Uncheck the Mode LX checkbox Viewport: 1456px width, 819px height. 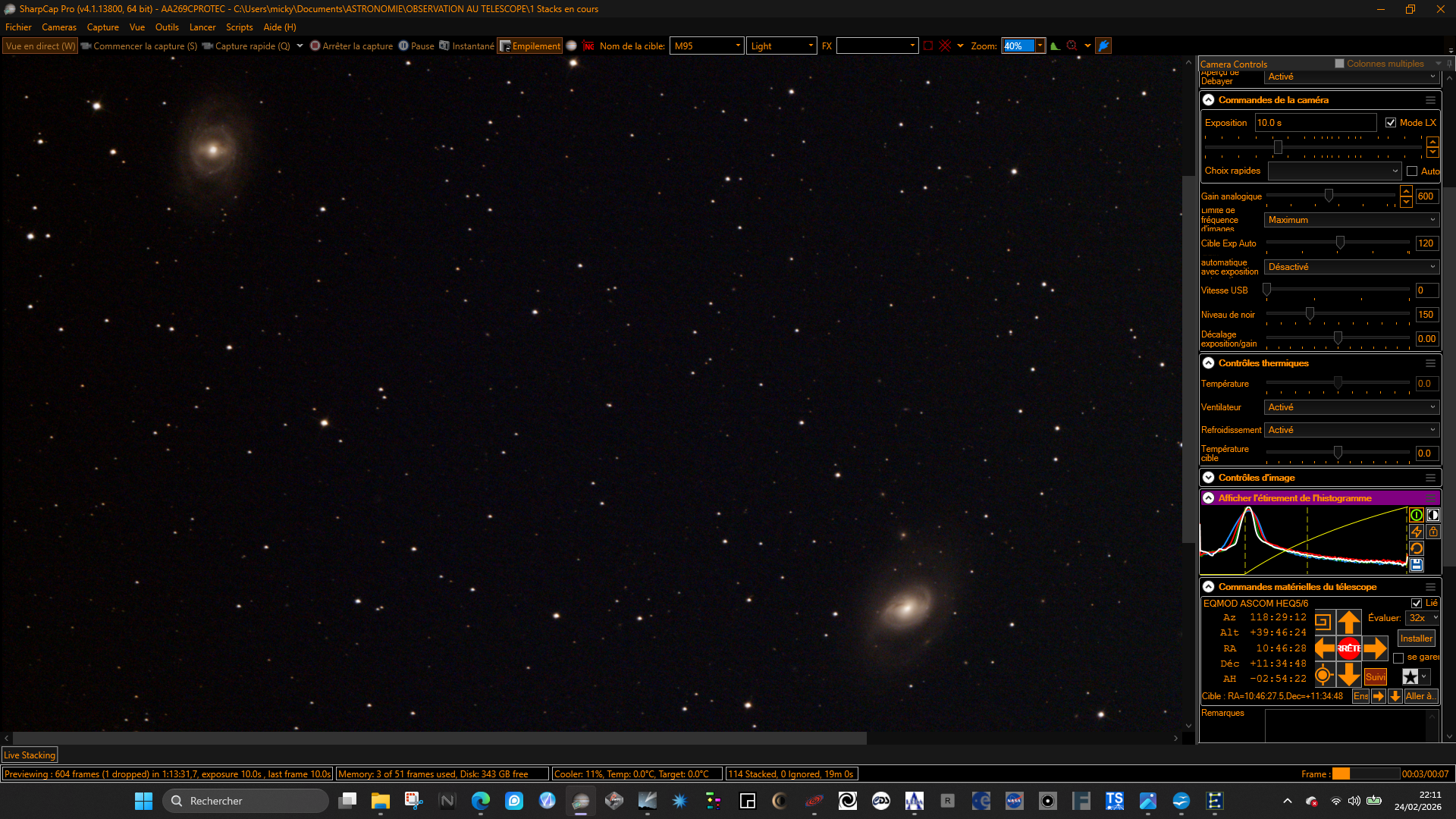pos(1391,123)
